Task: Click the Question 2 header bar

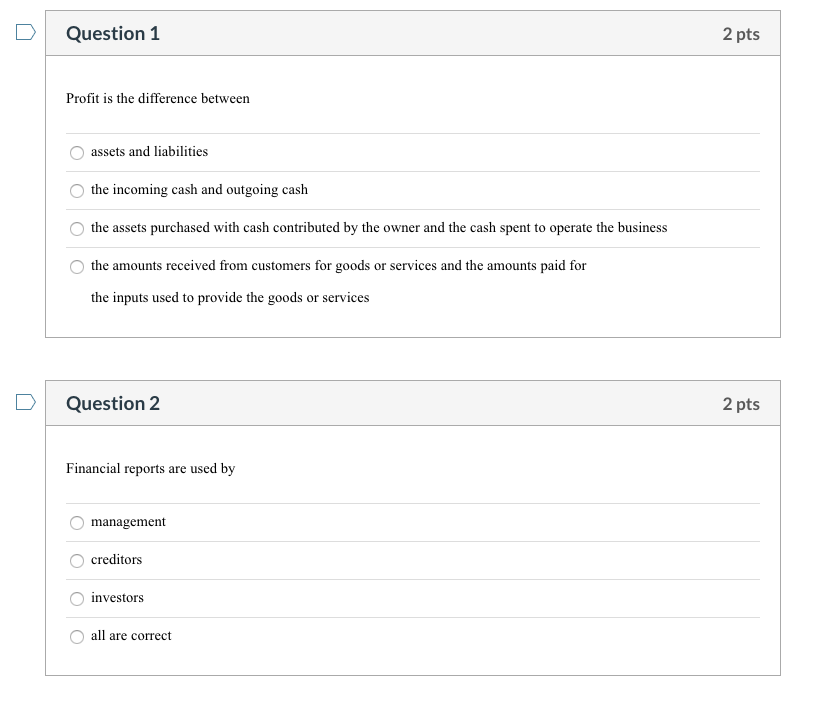Action: click(113, 403)
